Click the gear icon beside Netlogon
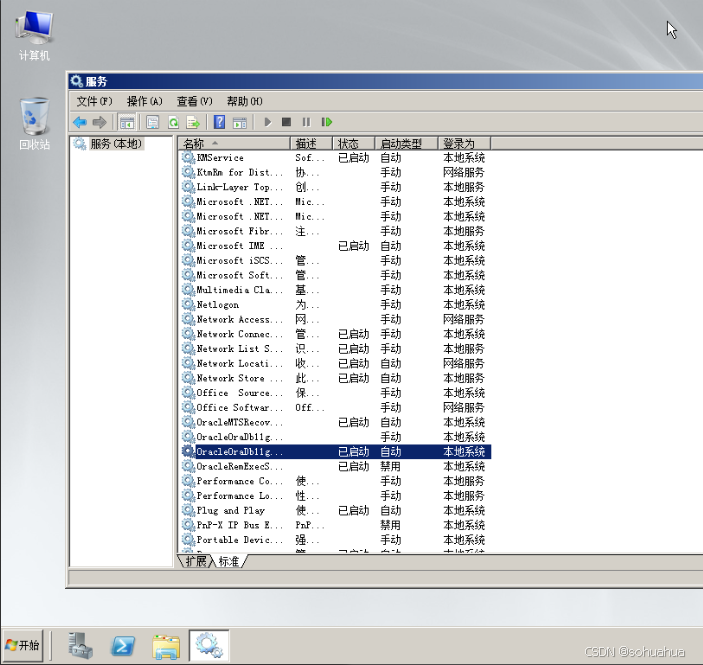703x665 pixels. (x=188, y=304)
